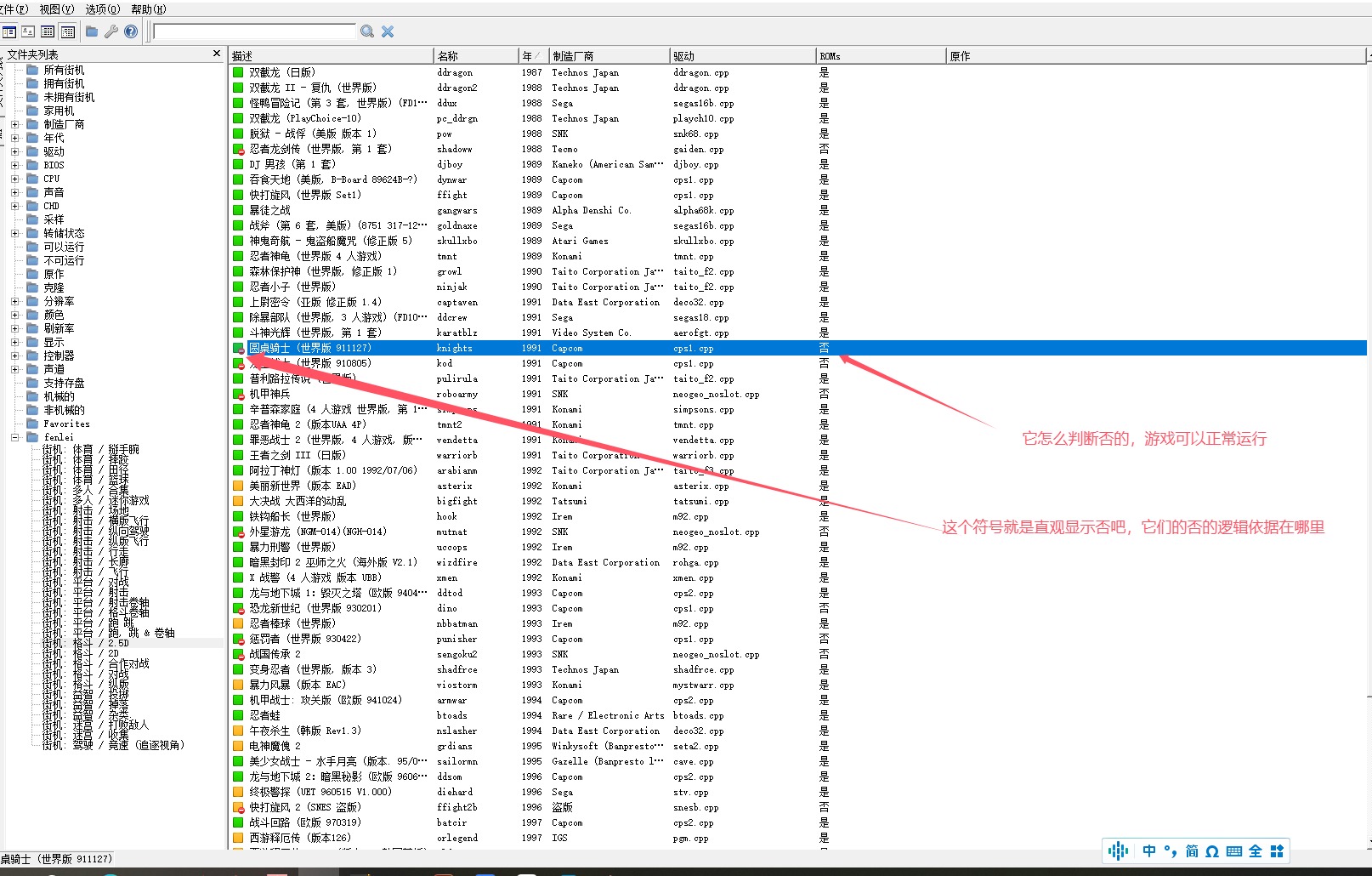Image resolution: width=1372 pixels, height=876 pixels.
Task: Click the folder icon beside 采样
Action: click(x=32, y=219)
